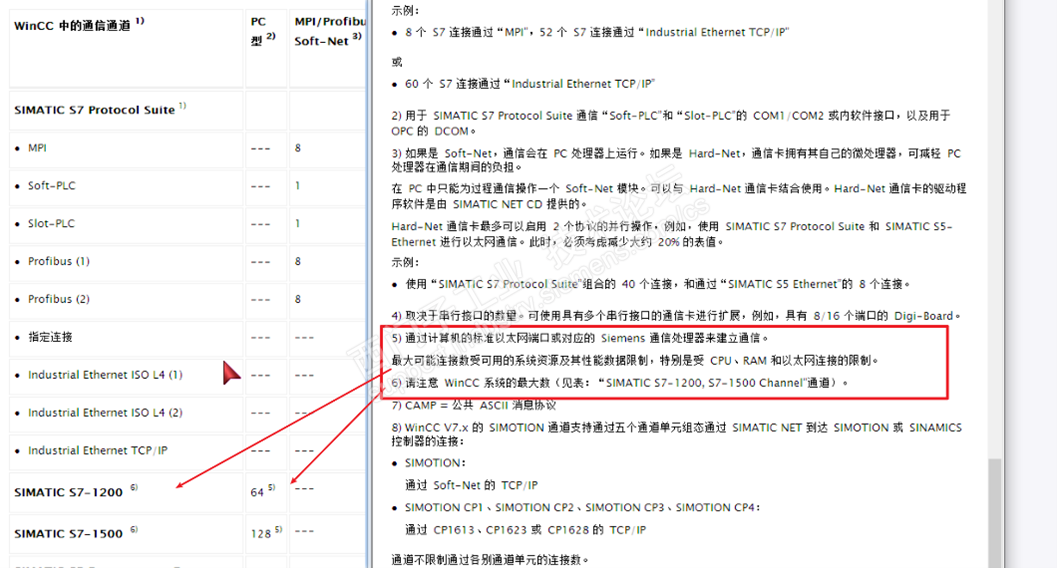The width and height of the screenshot is (1057, 568).
Task: Click the "指定连接" table entry
Action: pyautogui.click(x=50, y=337)
